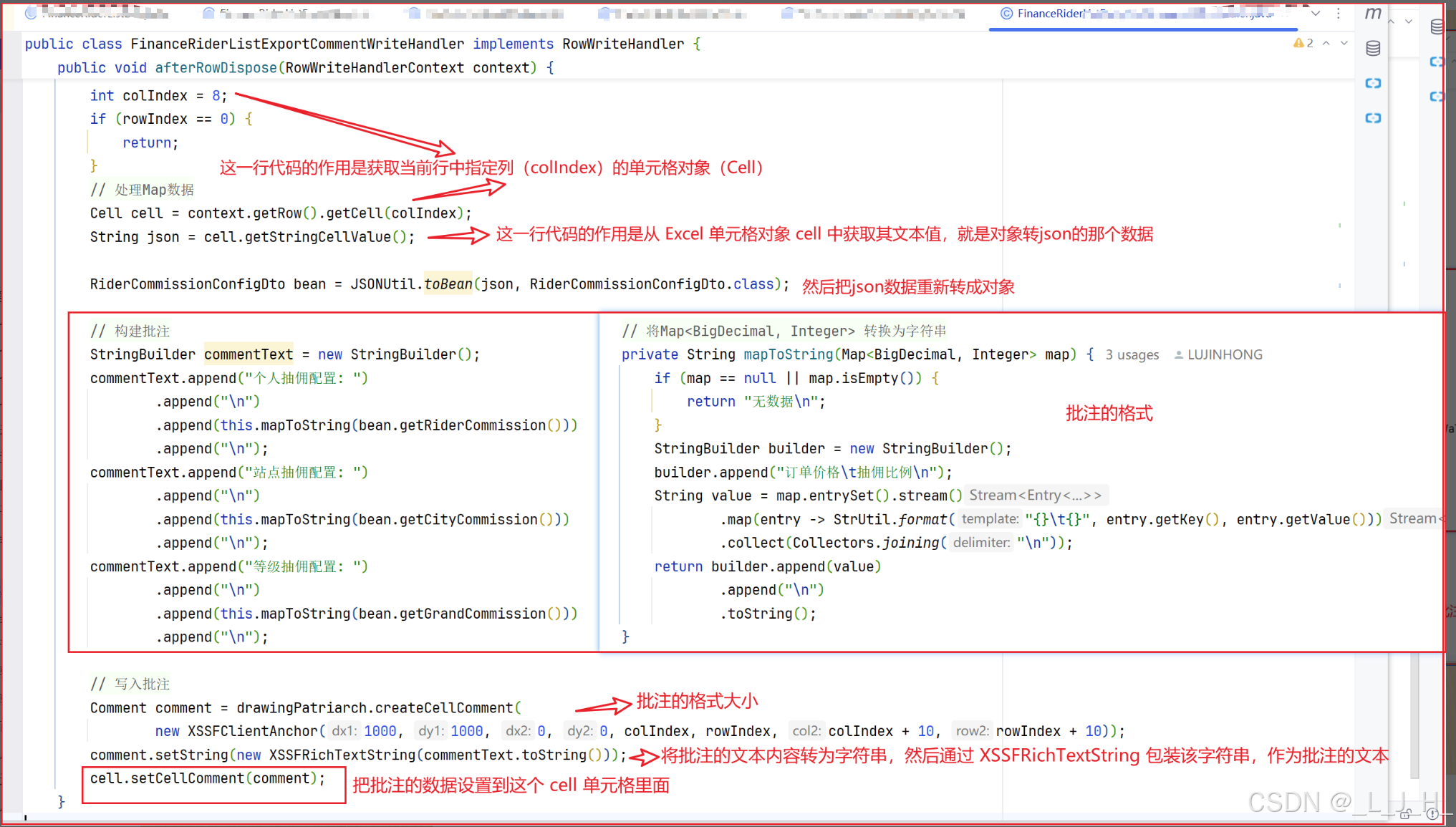Select the active FinanceRider java editor tab
The image size is (1456, 827).
(x=1142, y=14)
